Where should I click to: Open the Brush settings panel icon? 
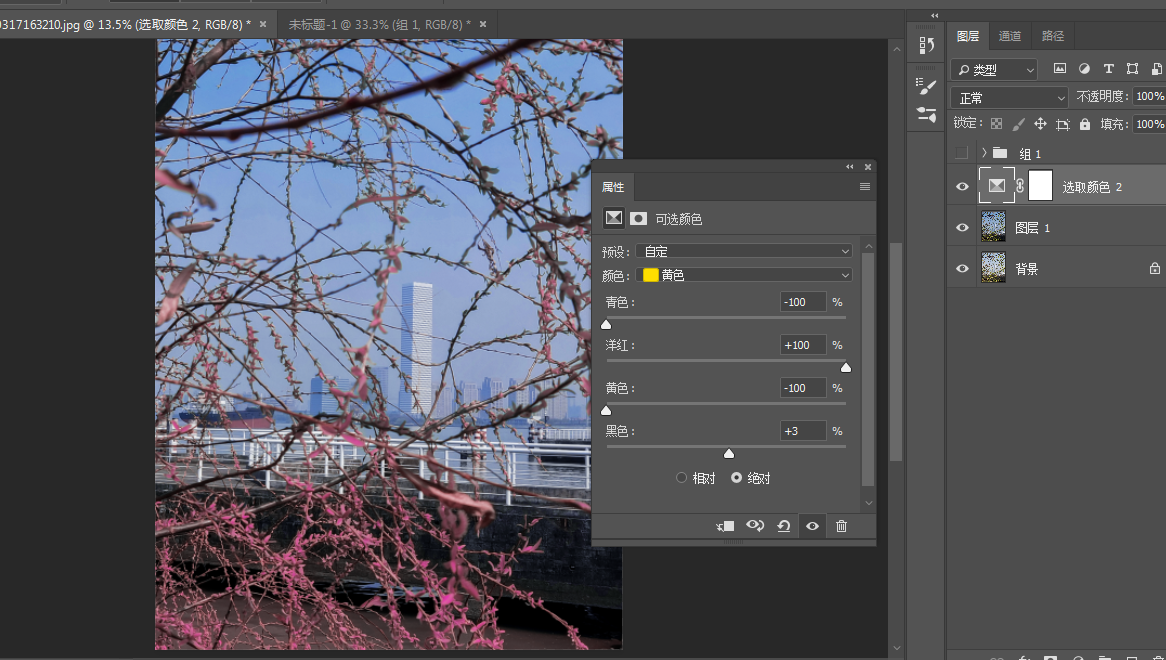point(926,87)
